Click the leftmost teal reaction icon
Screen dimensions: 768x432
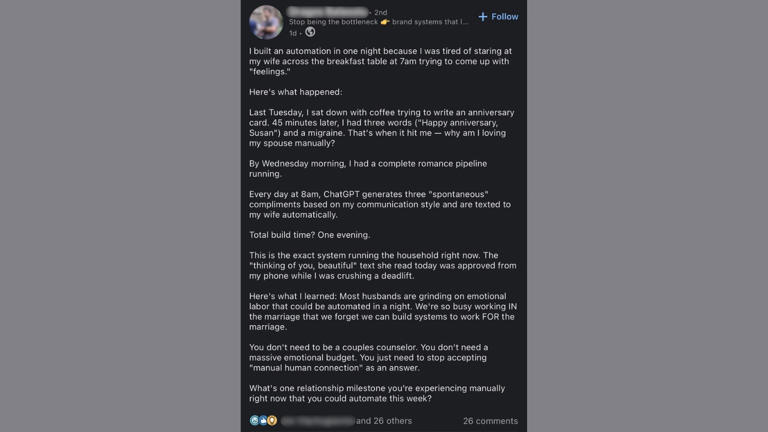[x=254, y=421]
